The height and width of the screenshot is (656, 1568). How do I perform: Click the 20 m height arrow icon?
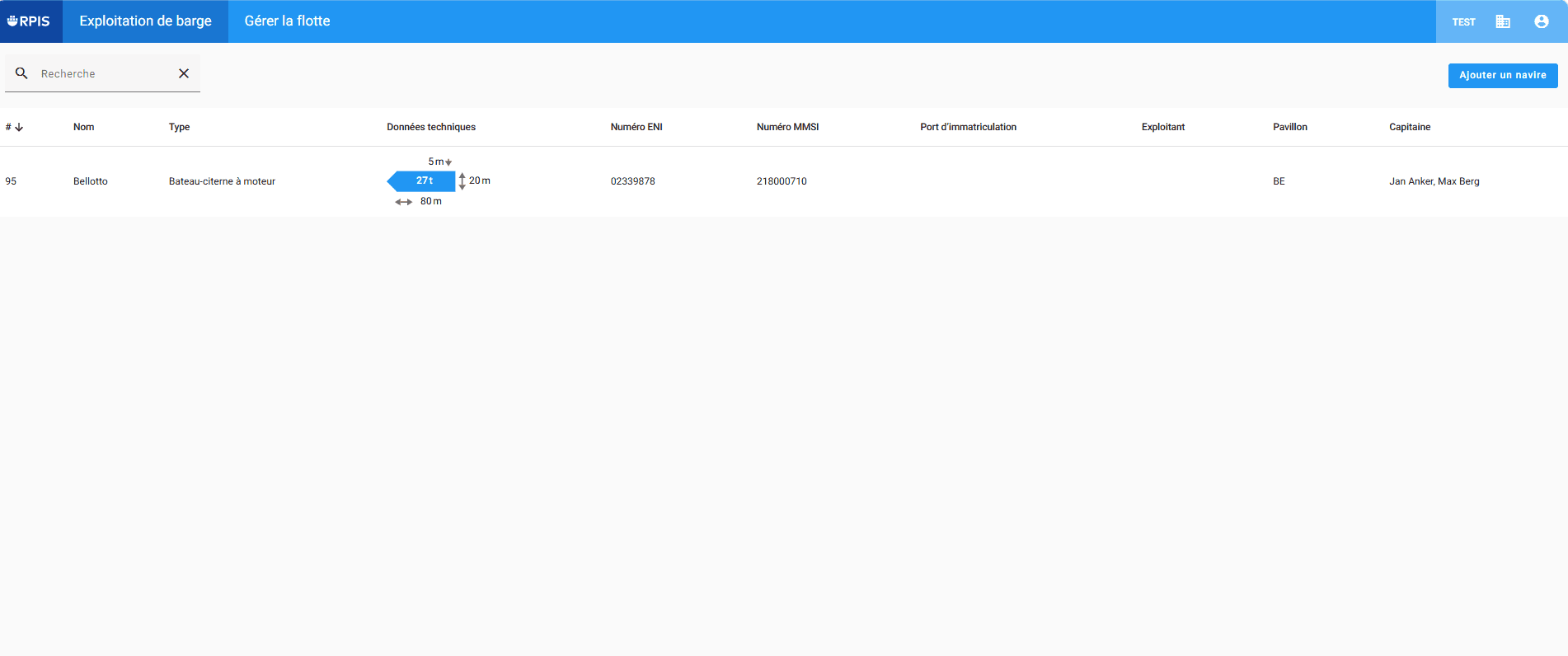(x=462, y=180)
